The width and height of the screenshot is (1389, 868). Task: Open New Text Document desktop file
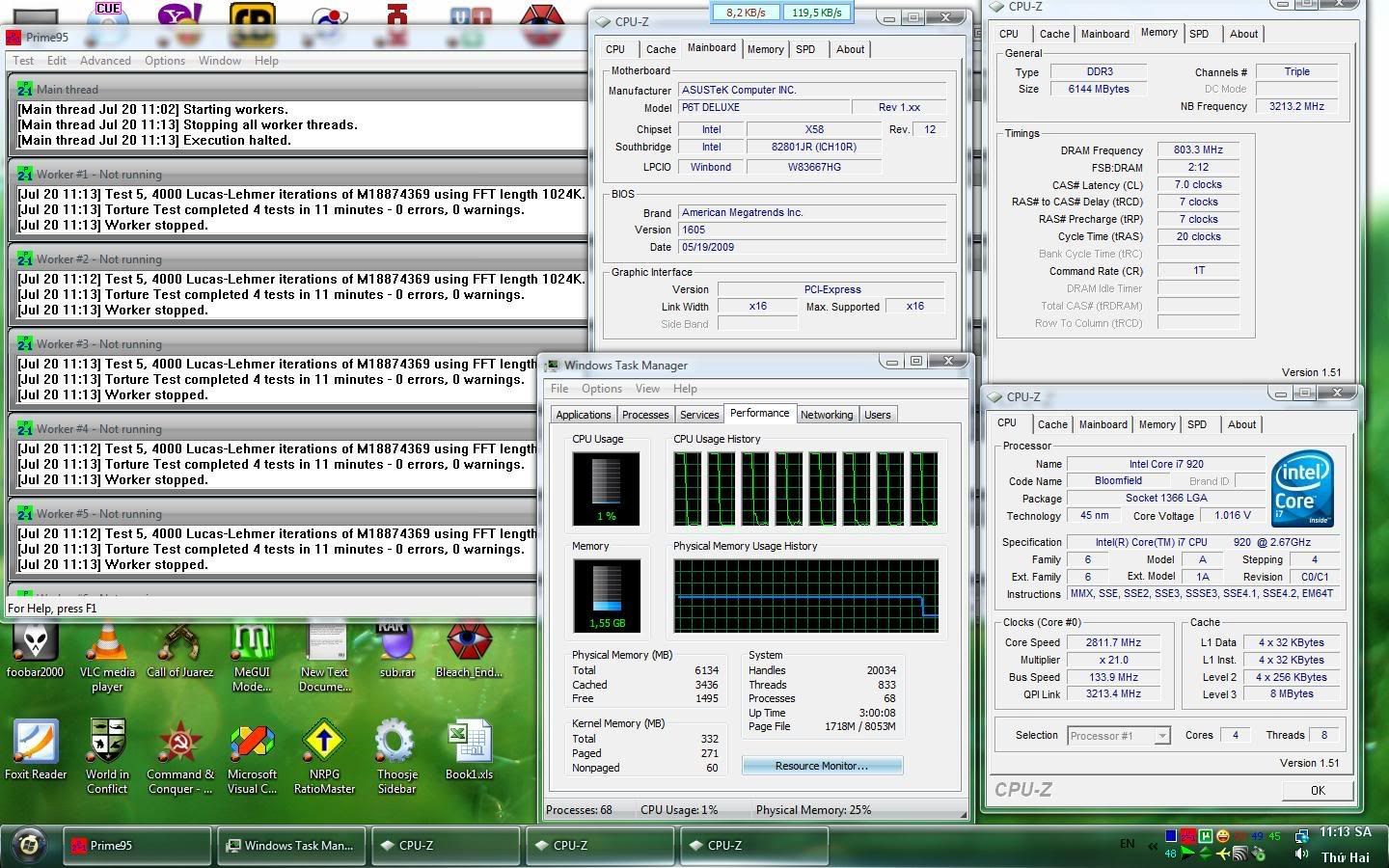click(325, 658)
